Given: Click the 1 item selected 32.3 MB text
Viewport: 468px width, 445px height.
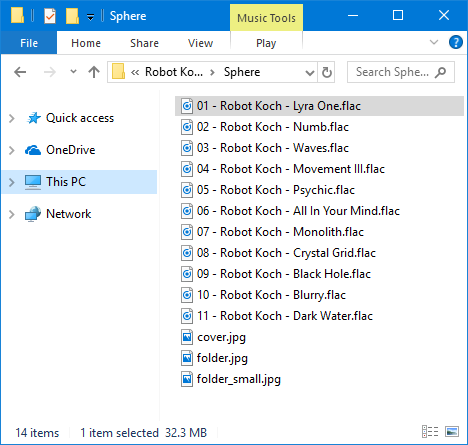Looking at the screenshot, I should pyautogui.click(x=144, y=433).
